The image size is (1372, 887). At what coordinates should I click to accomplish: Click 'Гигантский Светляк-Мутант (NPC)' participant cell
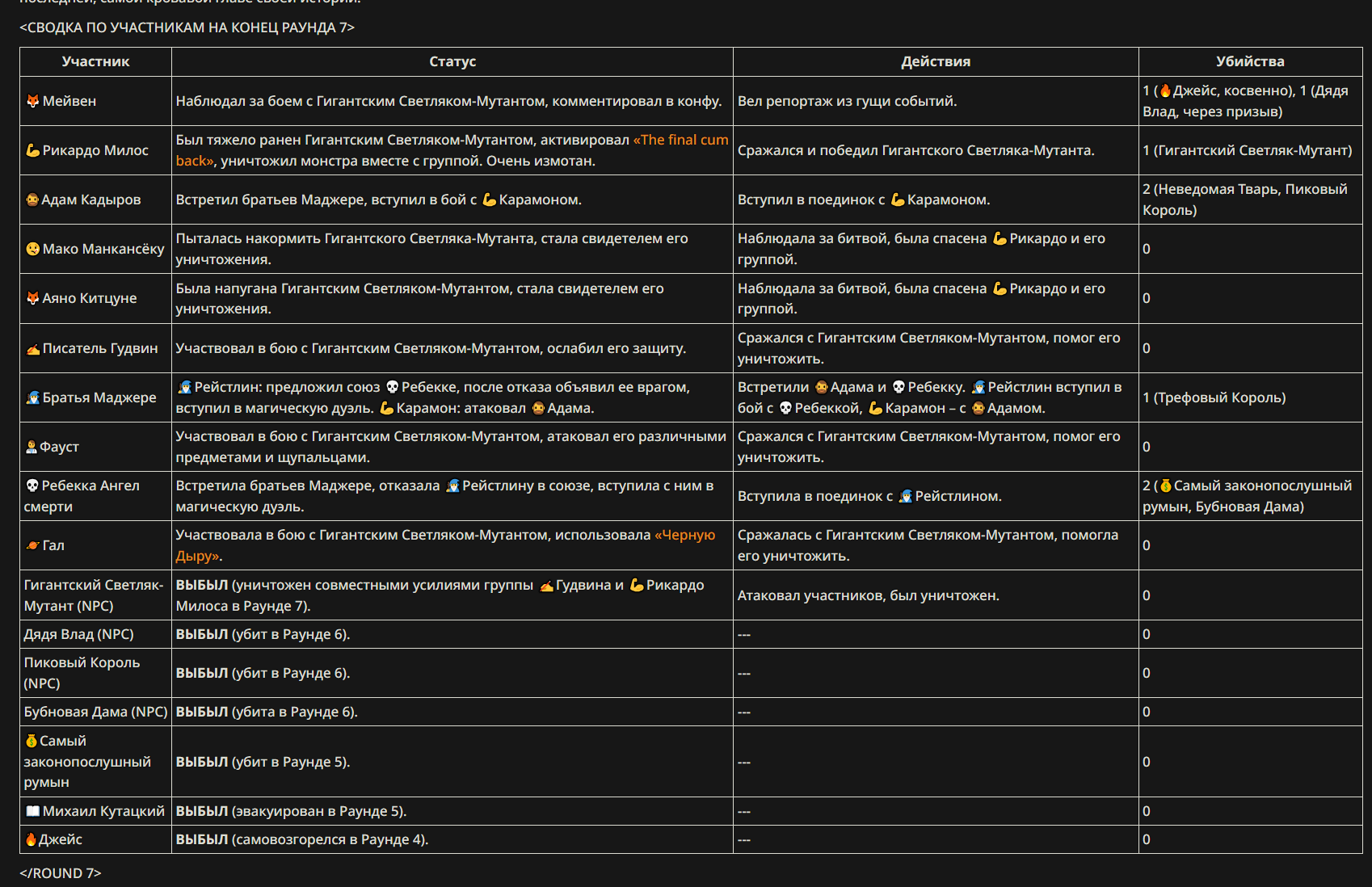(94, 595)
